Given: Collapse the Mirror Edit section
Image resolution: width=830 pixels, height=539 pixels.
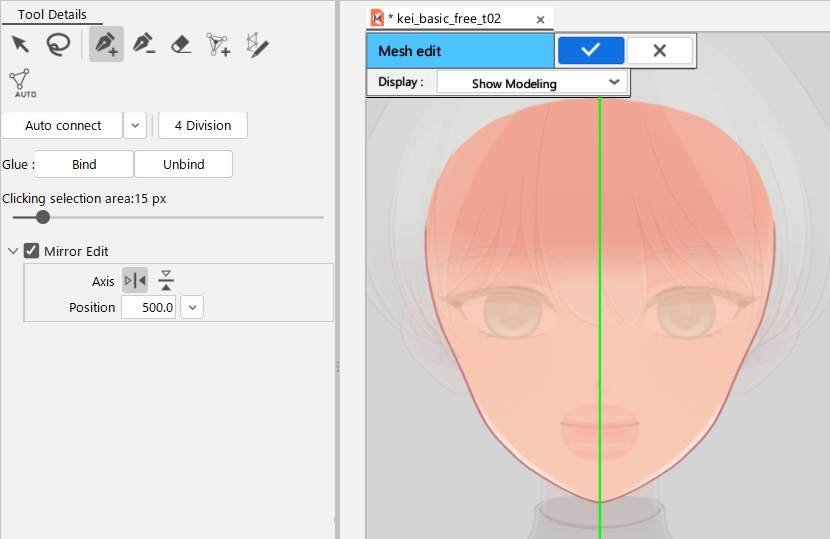Looking at the screenshot, I should (x=12, y=251).
